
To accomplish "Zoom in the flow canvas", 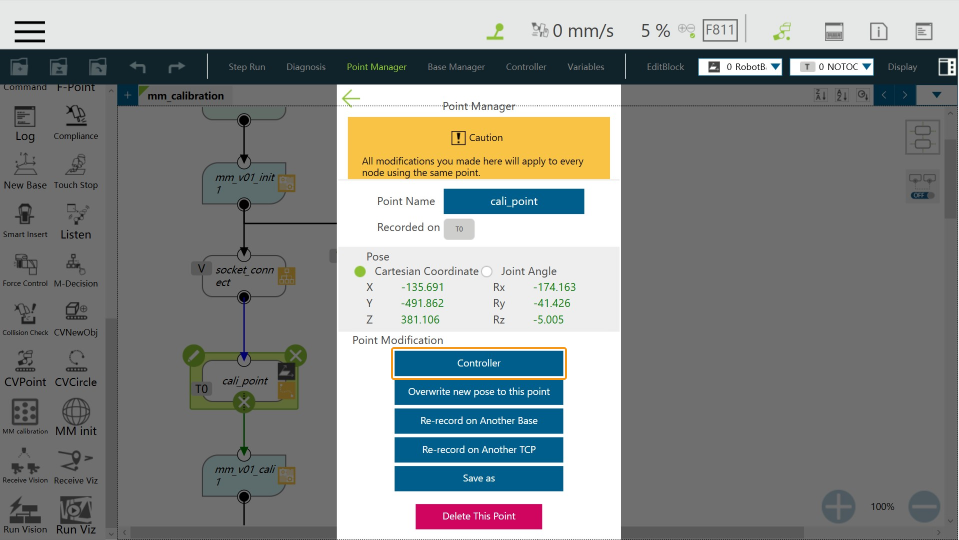I will tap(839, 506).
